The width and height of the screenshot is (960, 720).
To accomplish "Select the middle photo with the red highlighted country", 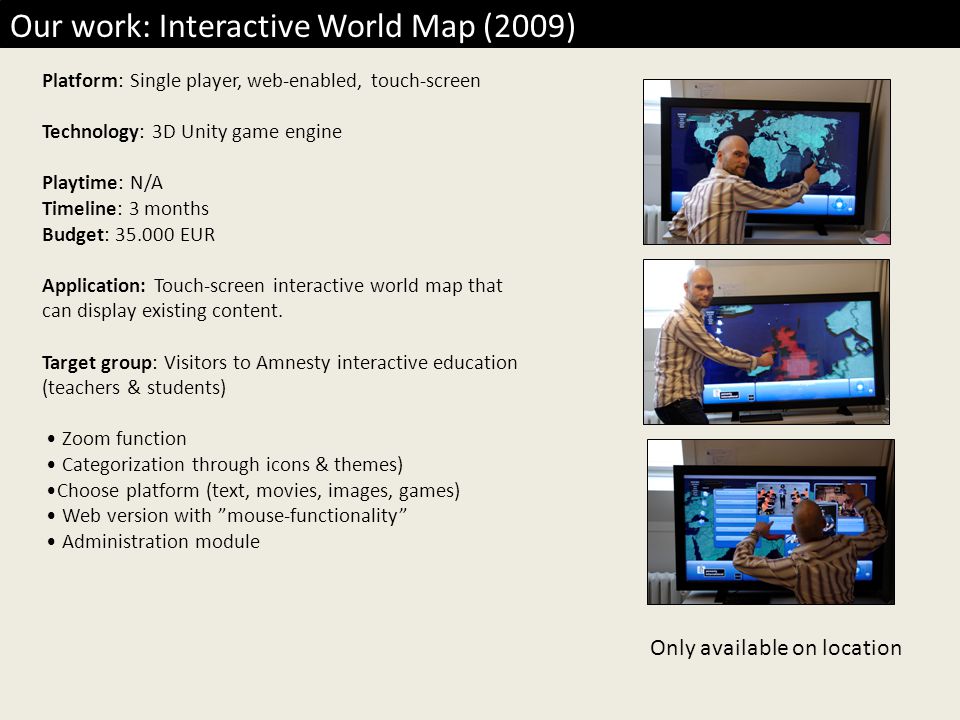I will (x=767, y=342).
